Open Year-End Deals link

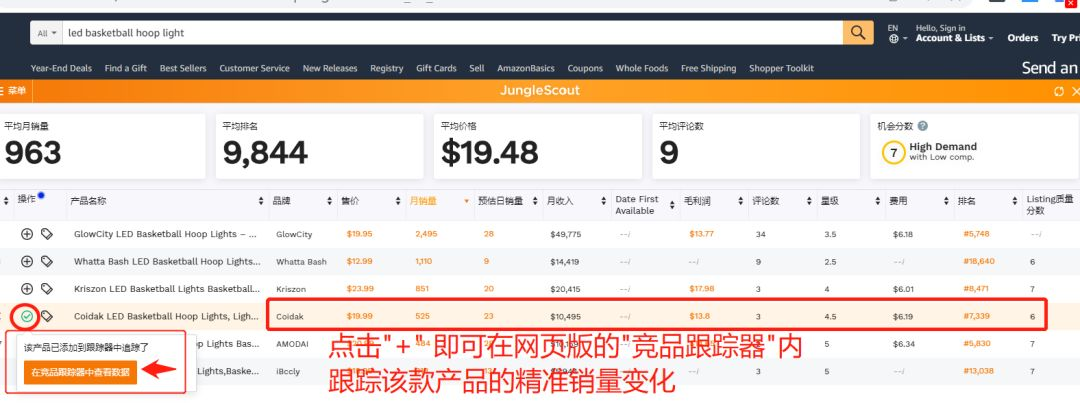pos(61,68)
